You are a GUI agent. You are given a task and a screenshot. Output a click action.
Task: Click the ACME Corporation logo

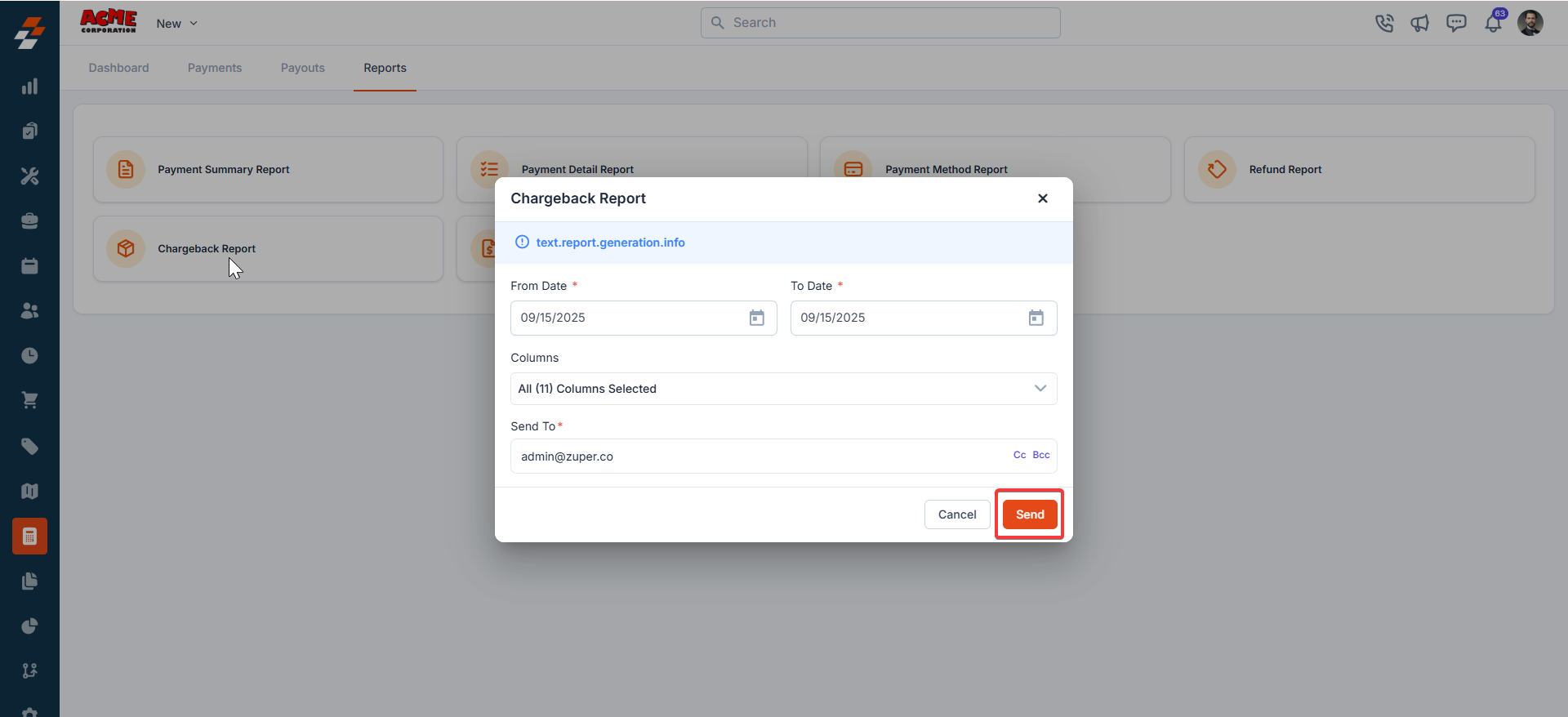click(109, 21)
